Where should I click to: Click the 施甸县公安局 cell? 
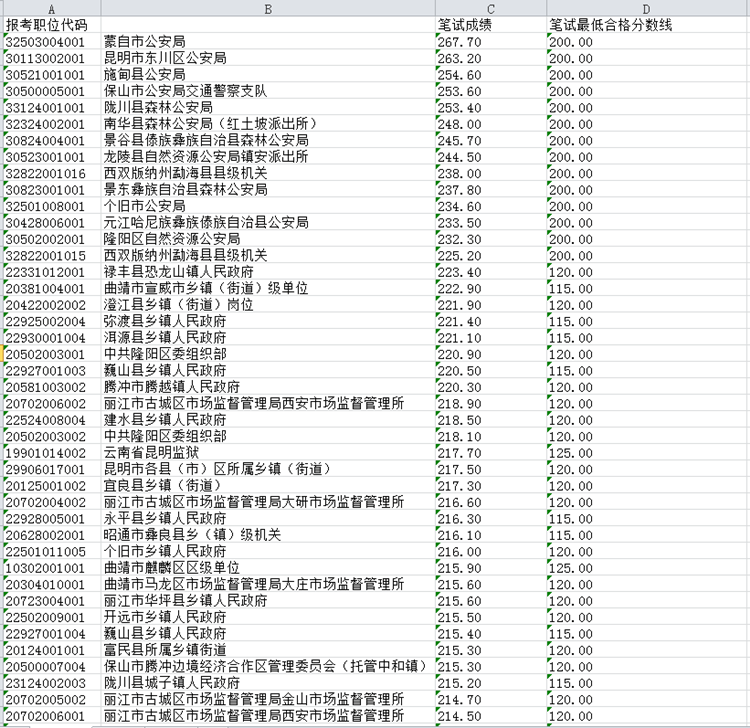pyautogui.click(x=268, y=75)
